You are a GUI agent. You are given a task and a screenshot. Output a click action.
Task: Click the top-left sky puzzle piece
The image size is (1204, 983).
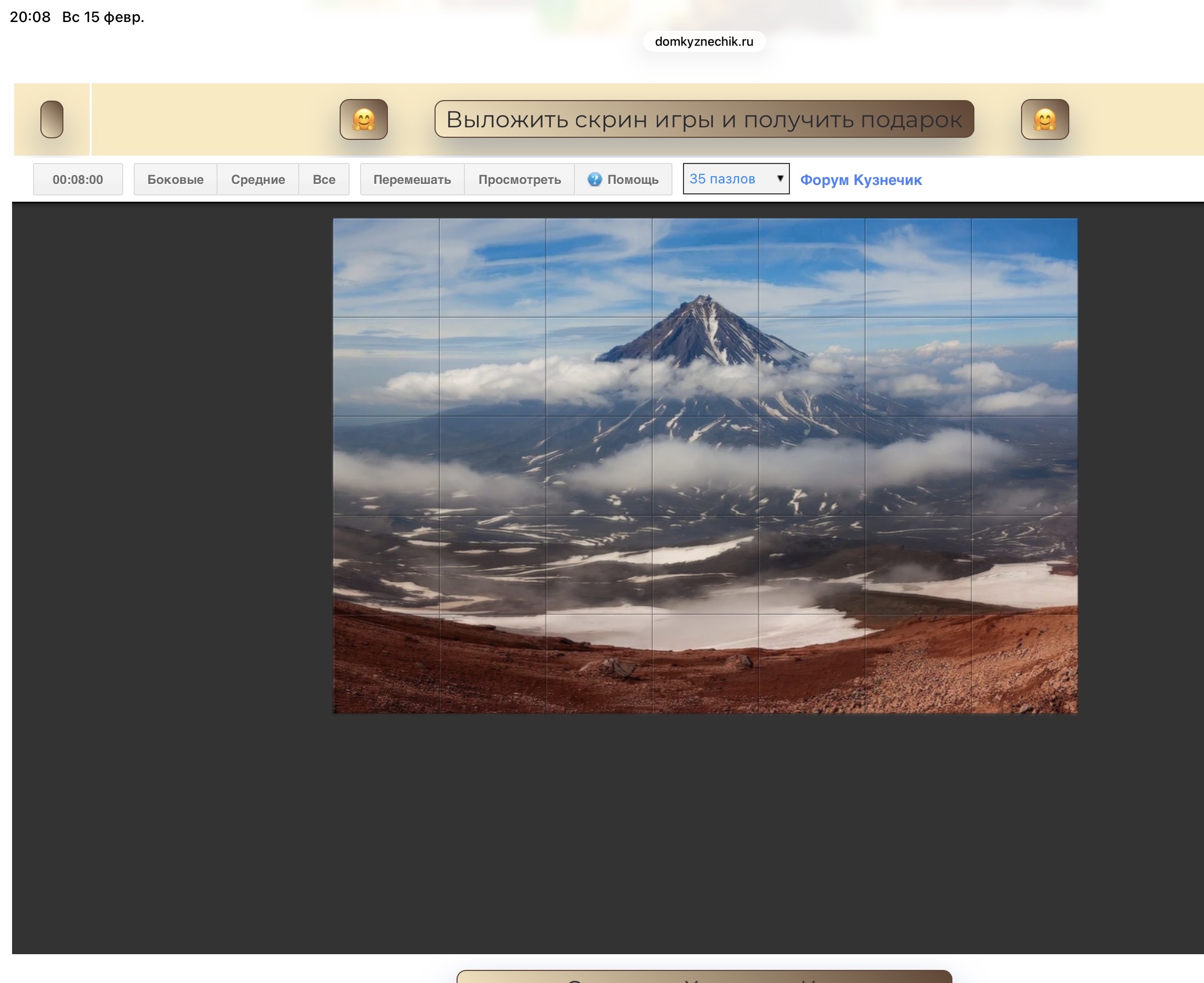[386, 268]
